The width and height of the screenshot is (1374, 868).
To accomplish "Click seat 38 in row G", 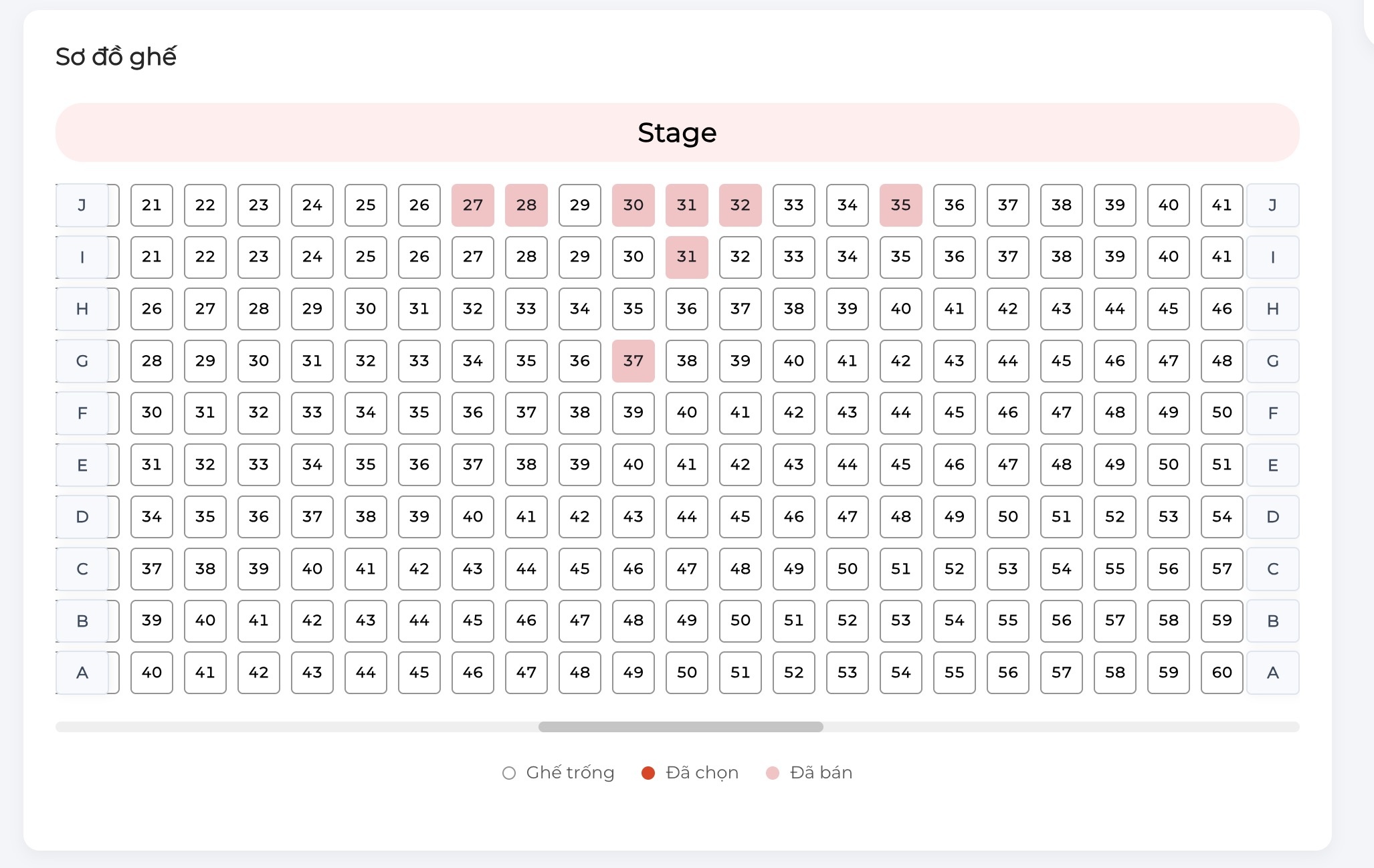I will pos(686,361).
